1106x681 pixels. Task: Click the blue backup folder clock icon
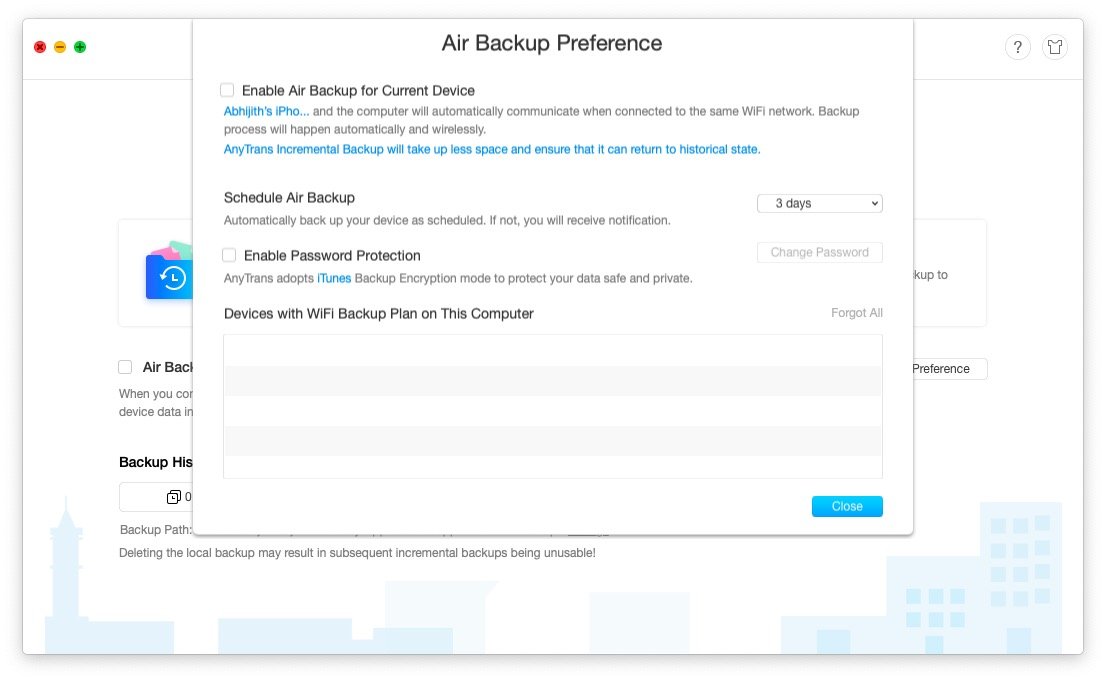point(169,274)
